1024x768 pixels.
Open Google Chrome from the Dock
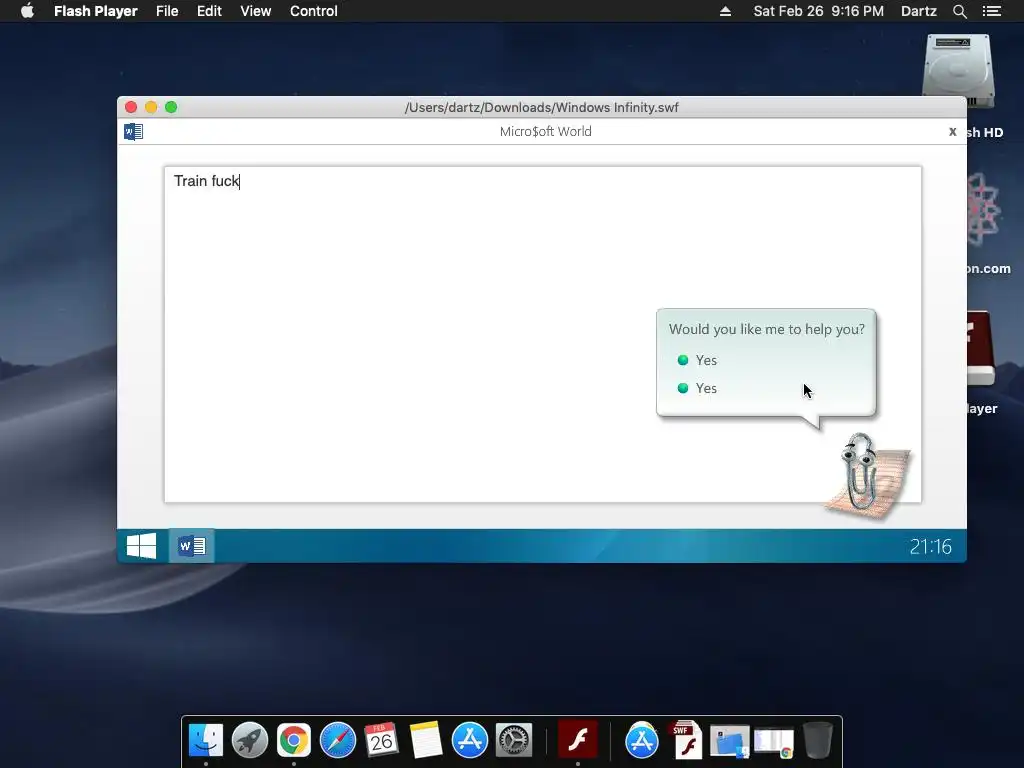[294, 740]
